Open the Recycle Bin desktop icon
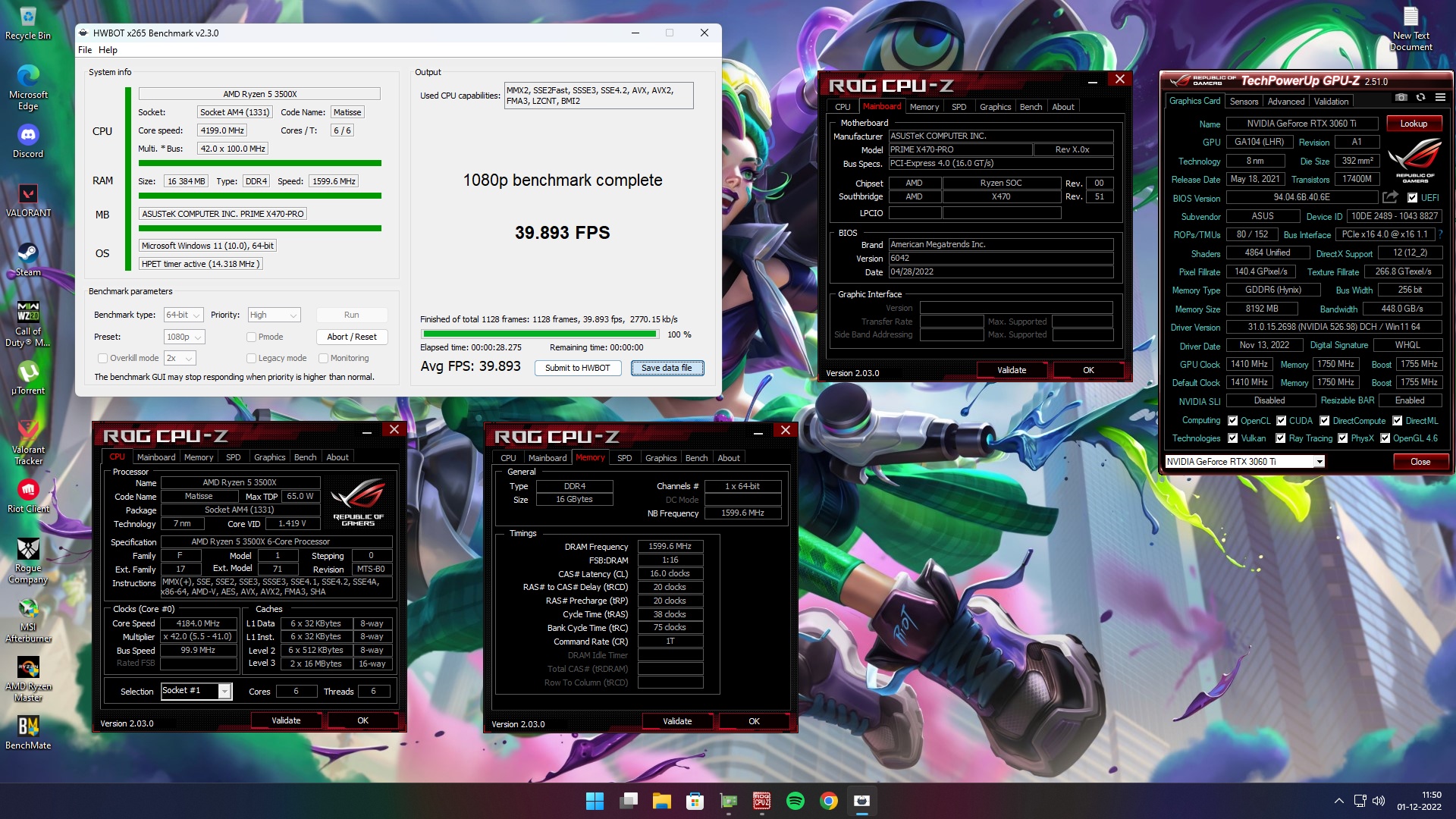The height and width of the screenshot is (819, 1456). 27,24
